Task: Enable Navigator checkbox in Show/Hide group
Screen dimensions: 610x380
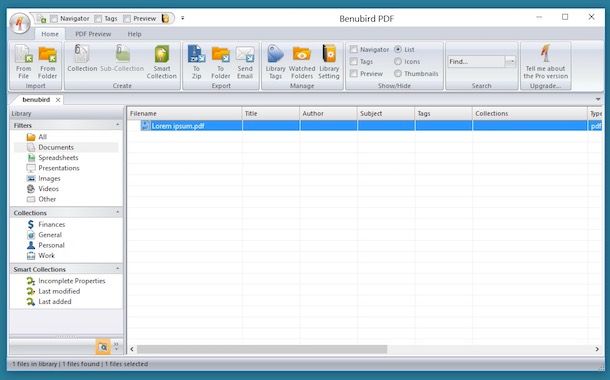Action: point(354,49)
